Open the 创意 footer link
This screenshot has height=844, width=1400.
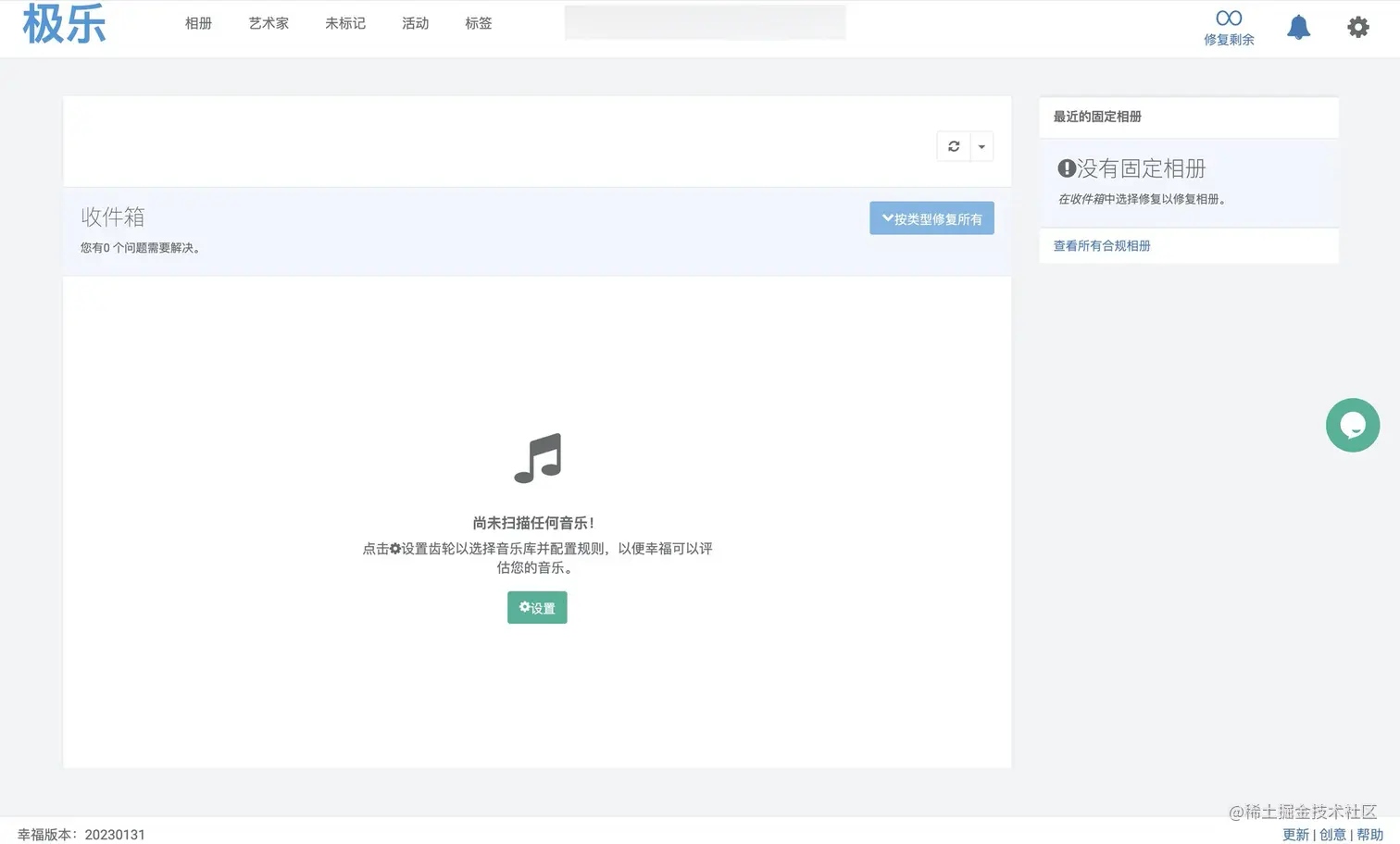(x=1332, y=835)
